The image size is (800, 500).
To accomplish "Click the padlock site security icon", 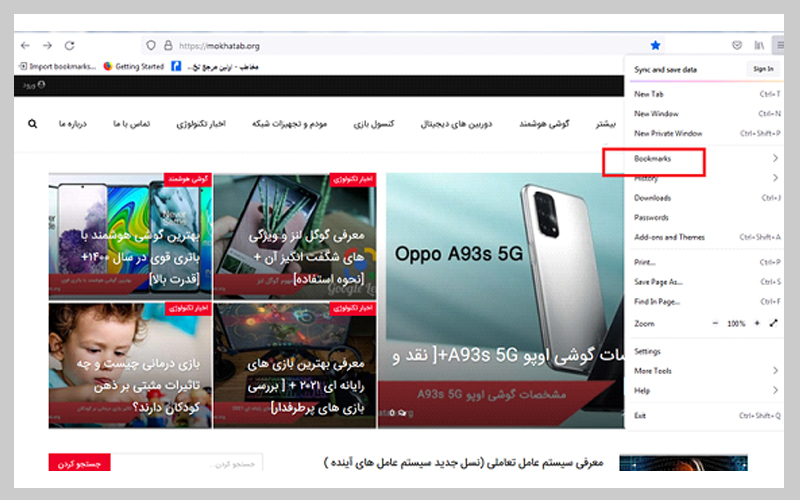I will point(168,45).
